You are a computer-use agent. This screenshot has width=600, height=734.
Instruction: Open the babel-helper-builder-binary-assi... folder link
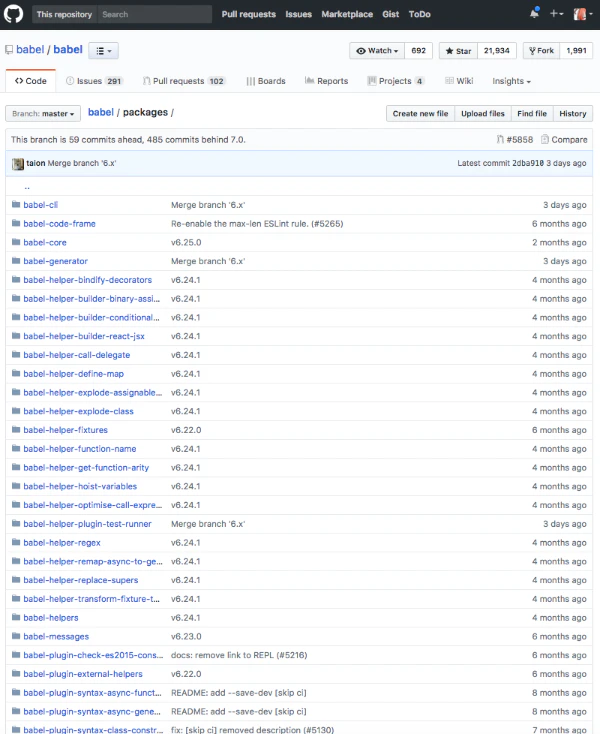click(92, 299)
